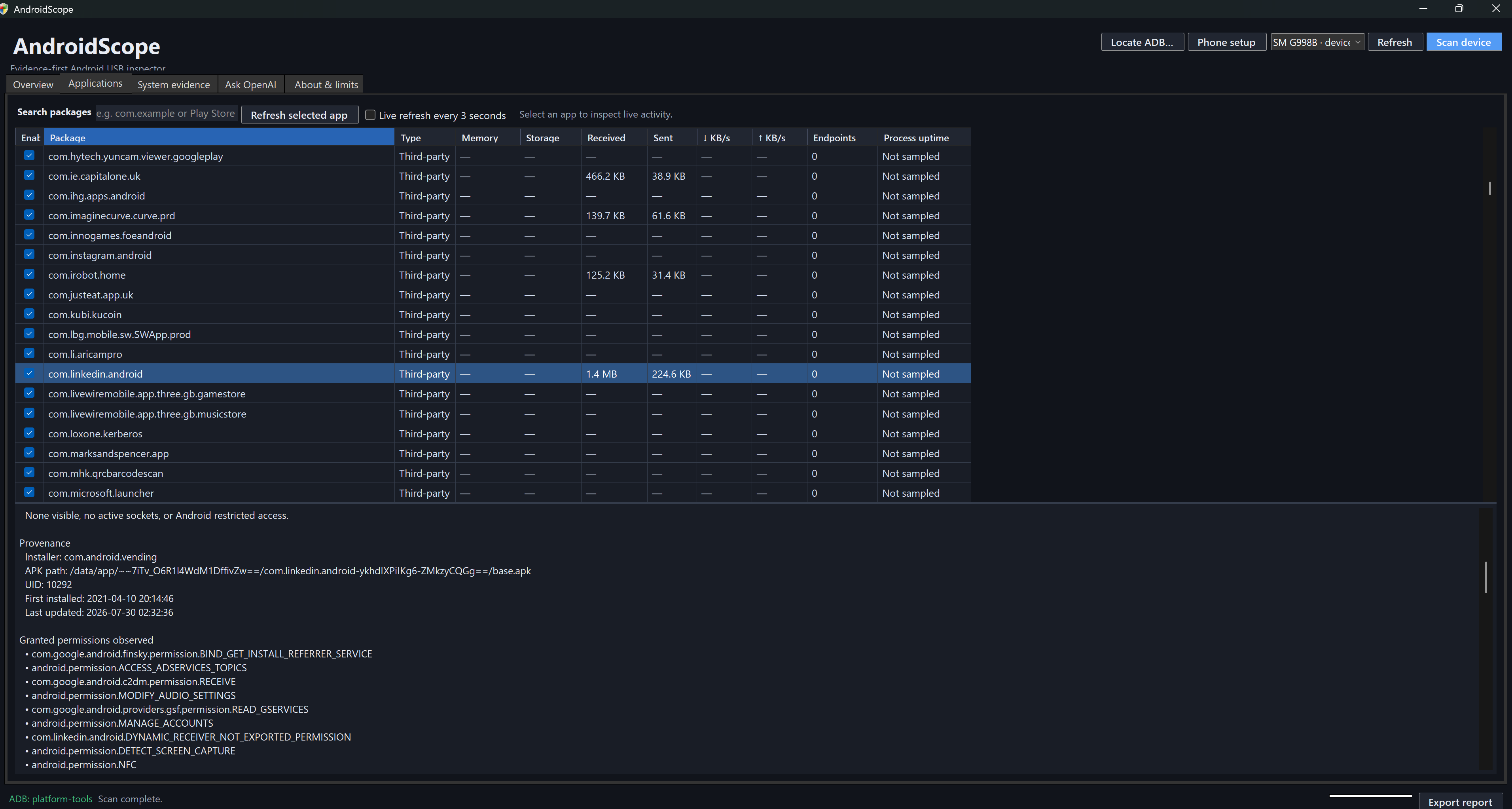Click the Refresh button beside the device selector

tap(1395, 42)
